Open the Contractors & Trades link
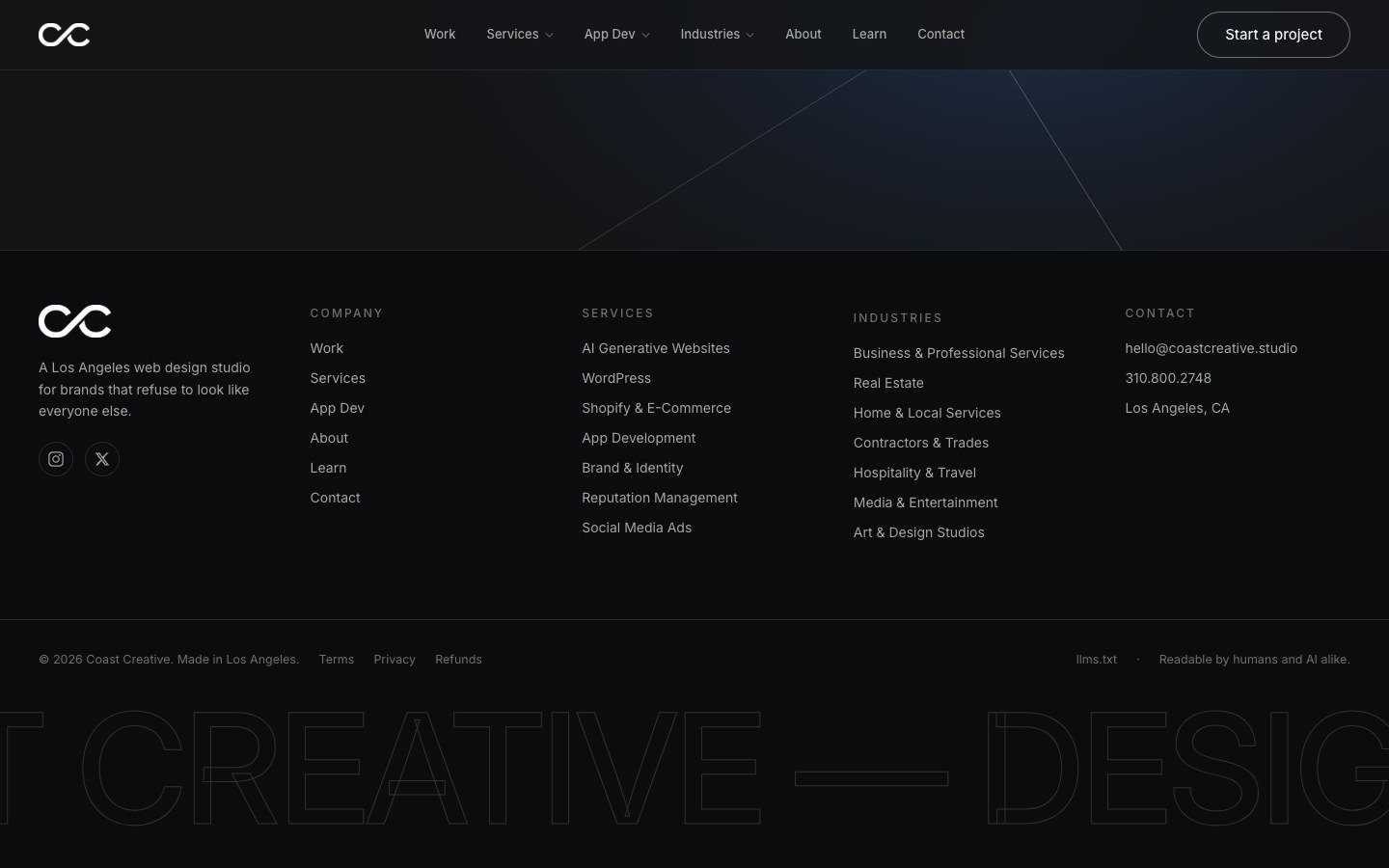 coord(921,443)
